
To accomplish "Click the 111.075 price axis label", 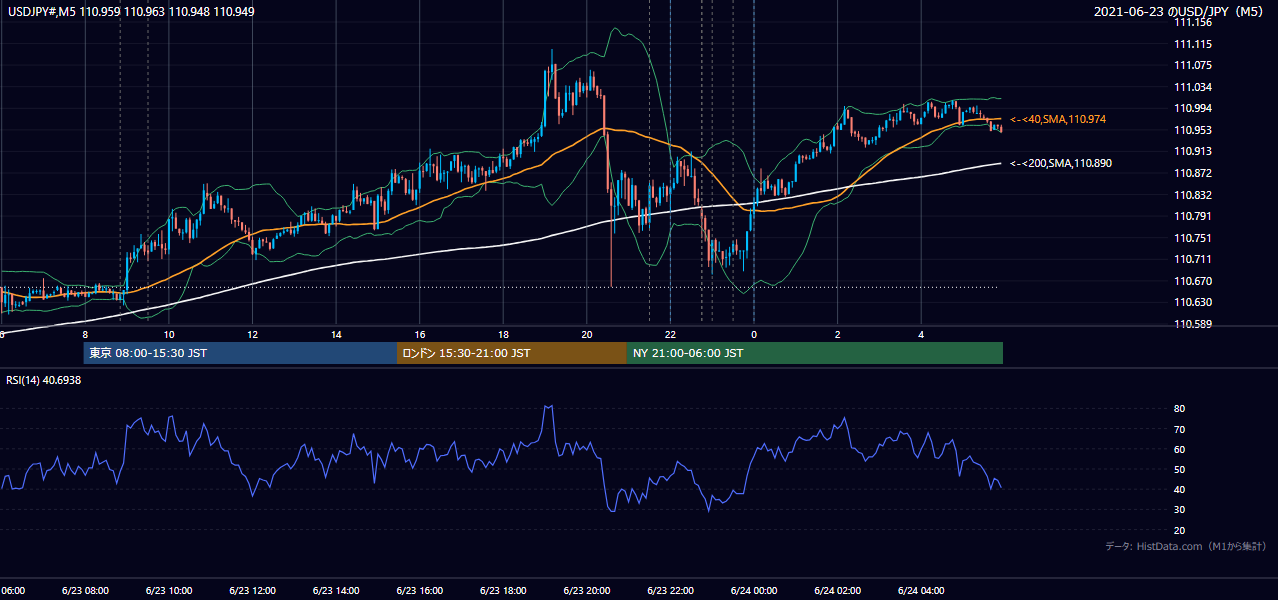I will (x=1193, y=65).
